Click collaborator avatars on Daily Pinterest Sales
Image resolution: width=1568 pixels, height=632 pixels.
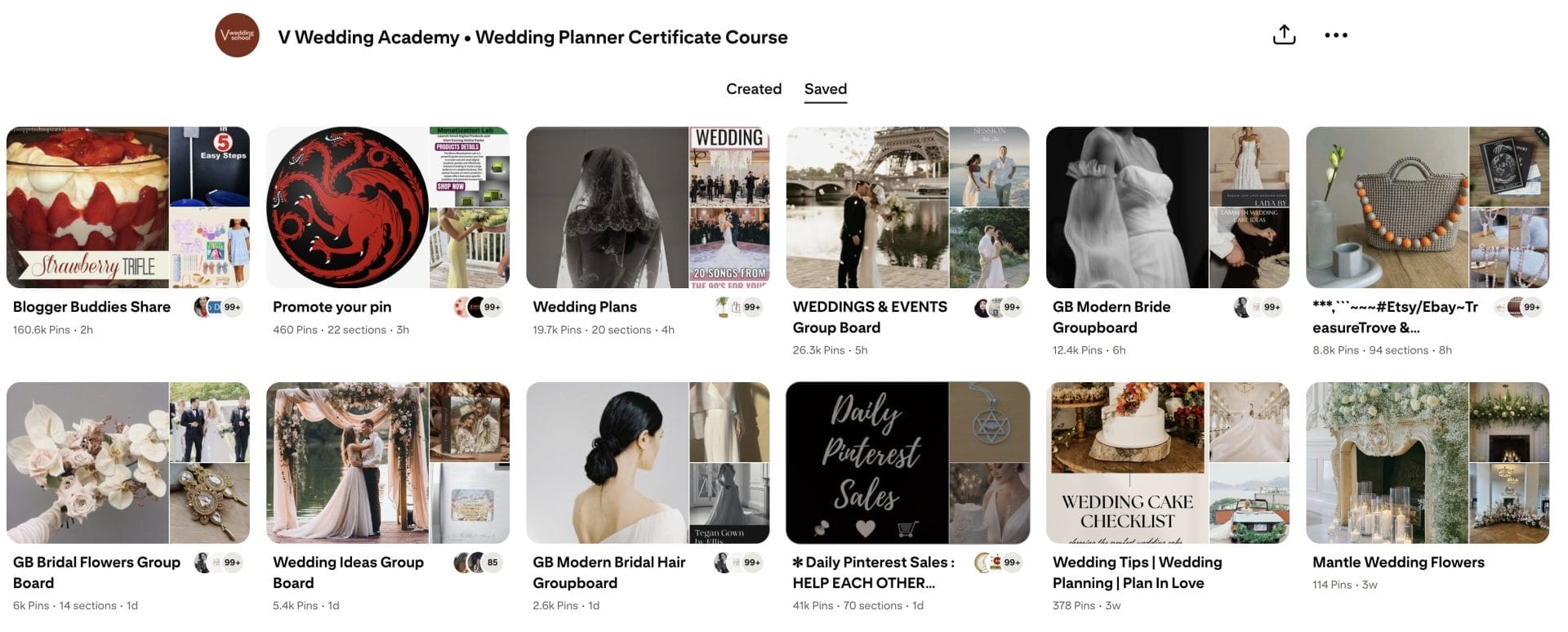click(x=998, y=563)
